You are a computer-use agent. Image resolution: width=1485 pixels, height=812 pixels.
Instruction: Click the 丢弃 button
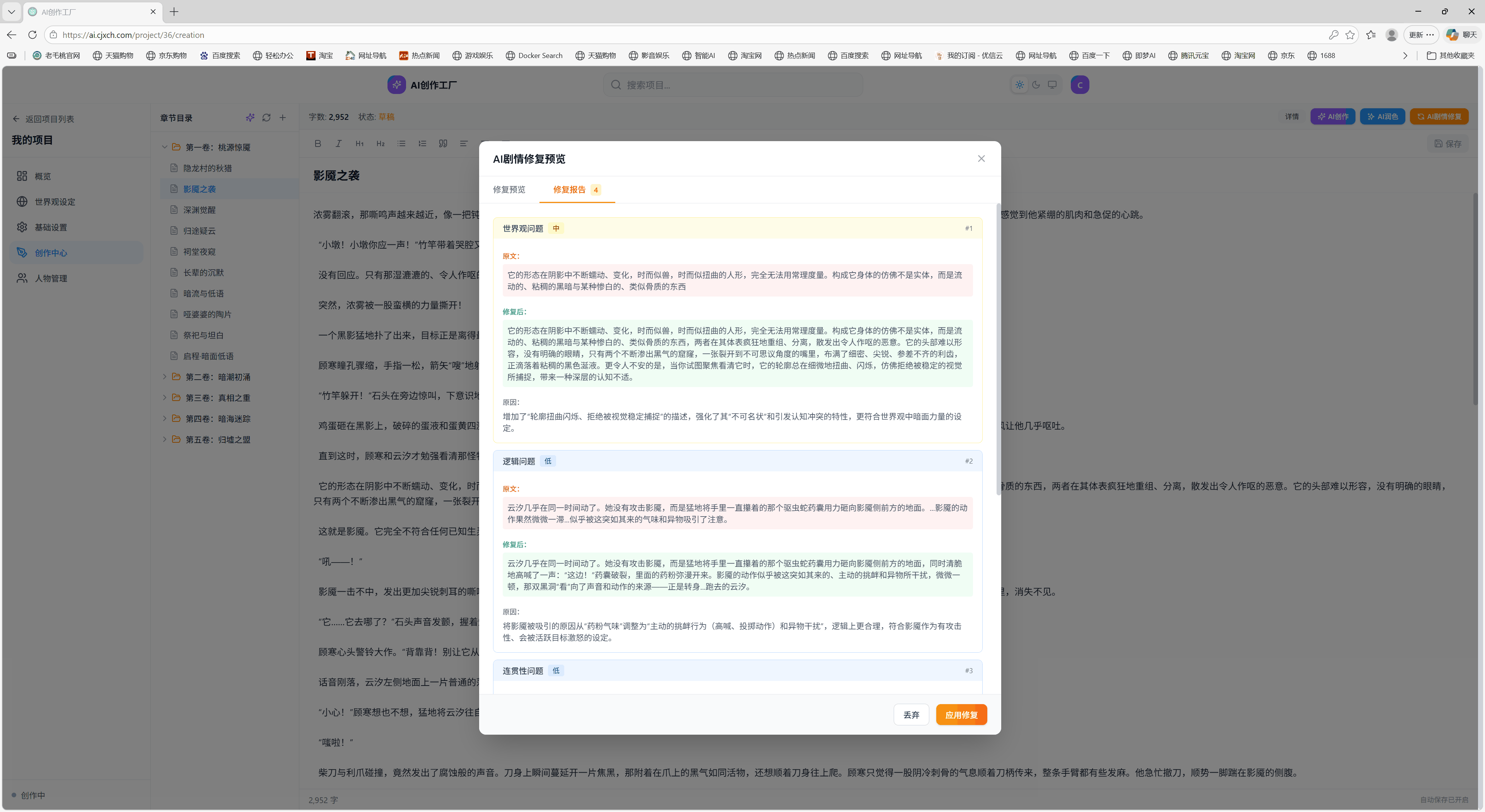pyautogui.click(x=911, y=715)
